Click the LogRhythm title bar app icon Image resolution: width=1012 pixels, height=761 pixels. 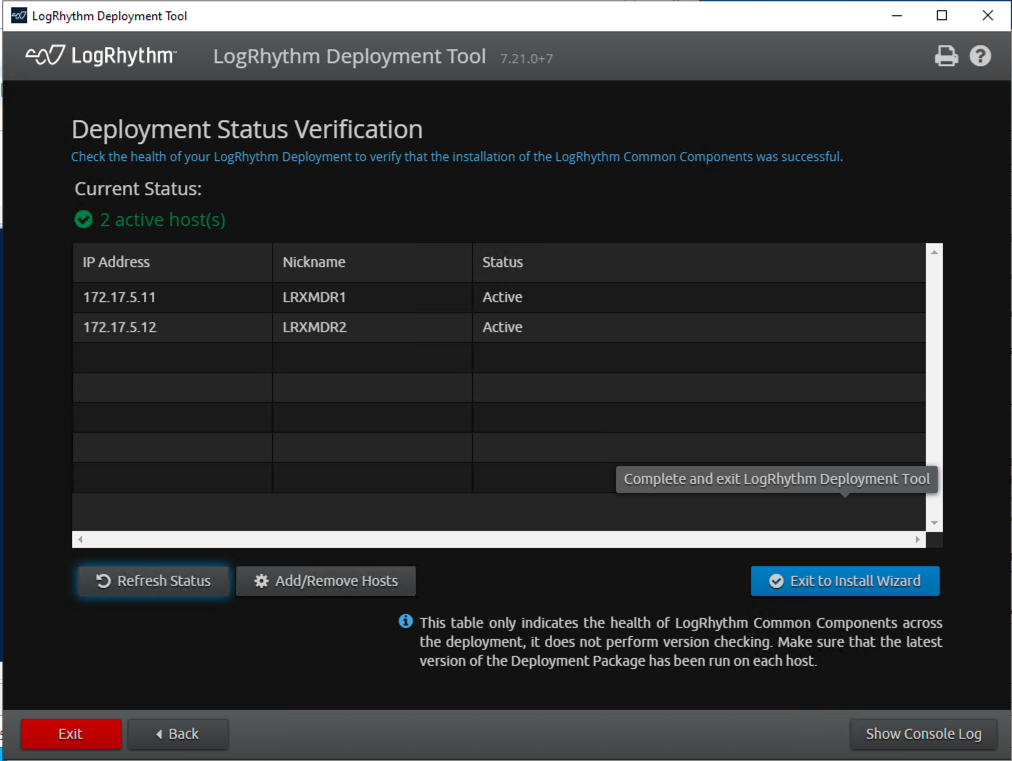[x=18, y=16]
